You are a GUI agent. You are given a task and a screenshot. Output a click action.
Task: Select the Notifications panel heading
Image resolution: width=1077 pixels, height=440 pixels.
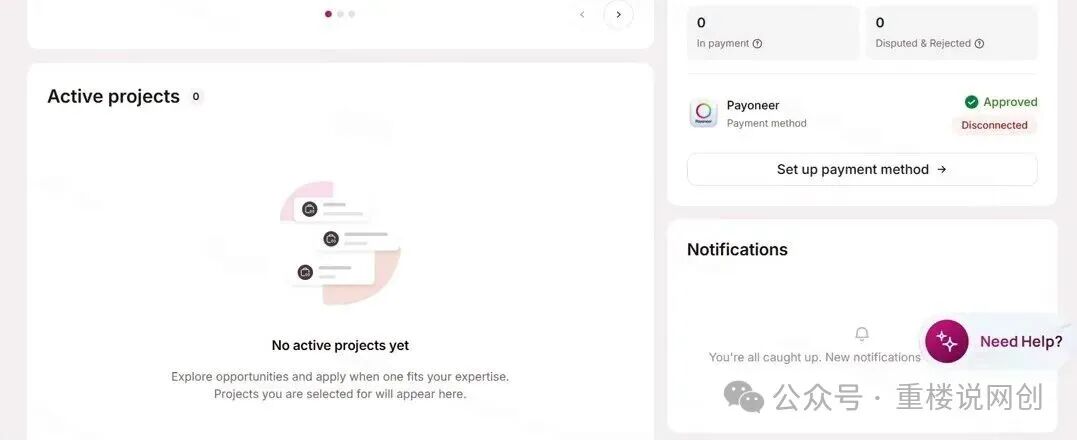point(737,249)
